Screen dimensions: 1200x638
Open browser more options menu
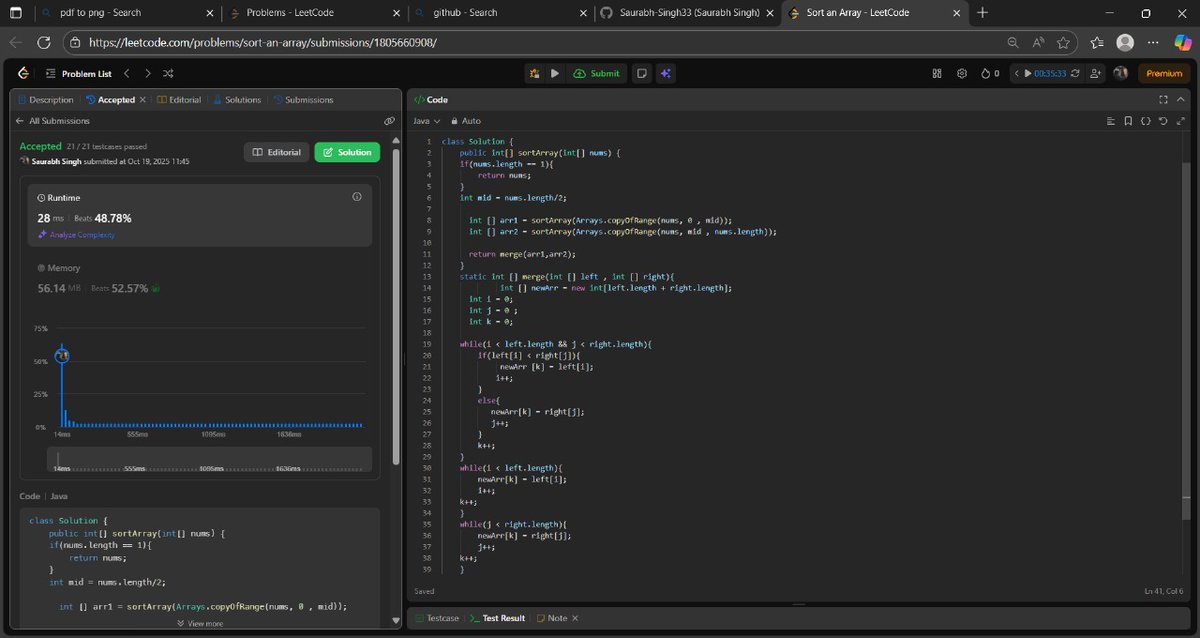1153,43
